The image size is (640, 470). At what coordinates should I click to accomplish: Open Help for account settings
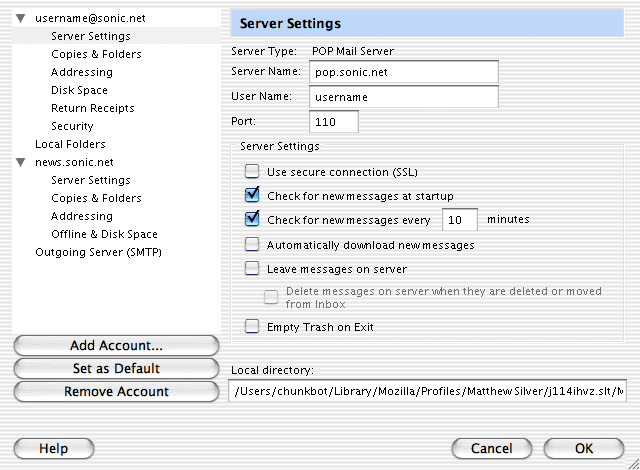point(54,448)
